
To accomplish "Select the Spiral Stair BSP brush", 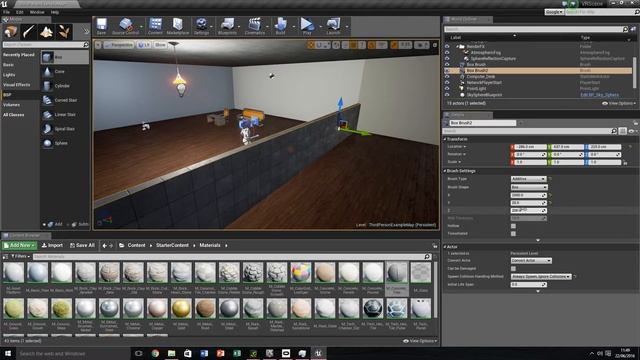I will coord(65,129).
